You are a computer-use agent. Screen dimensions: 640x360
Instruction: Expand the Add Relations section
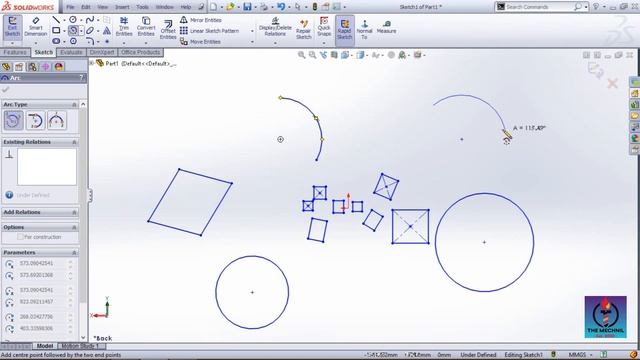point(74,212)
